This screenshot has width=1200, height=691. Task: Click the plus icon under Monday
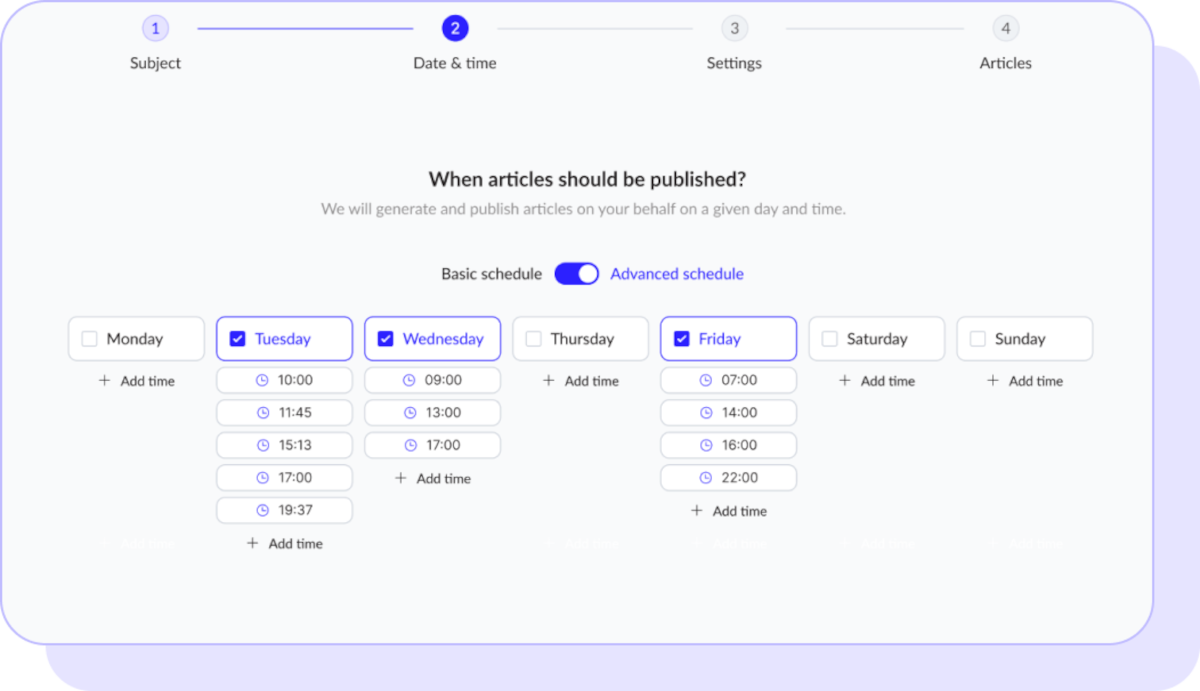point(104,381)
